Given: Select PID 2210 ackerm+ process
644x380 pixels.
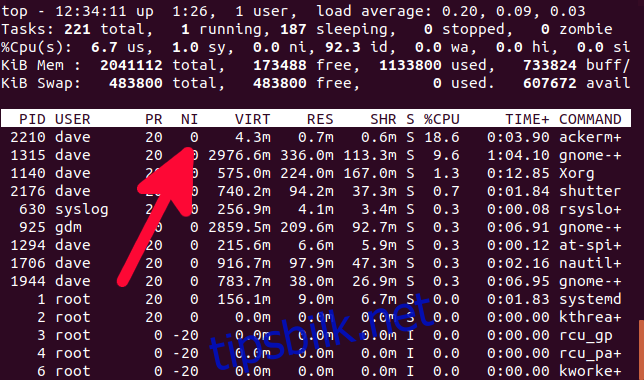Looking at the screenshot, I should coord(315,137).
